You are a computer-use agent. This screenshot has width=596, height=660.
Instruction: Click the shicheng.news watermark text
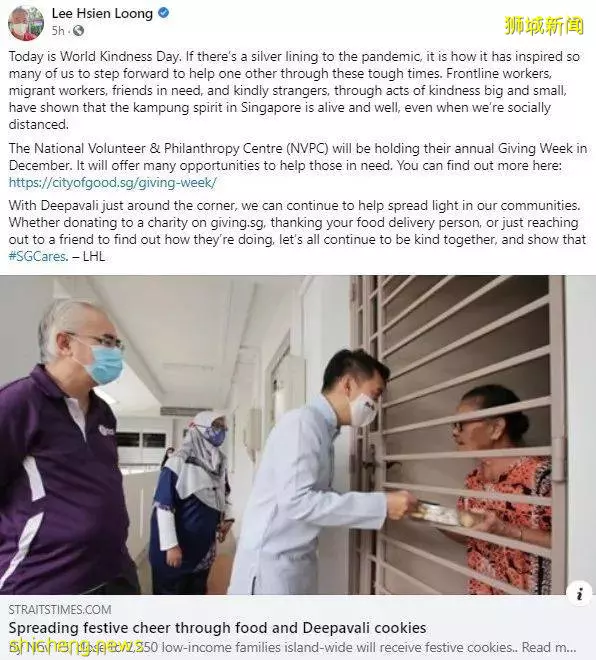coord(75,646)
